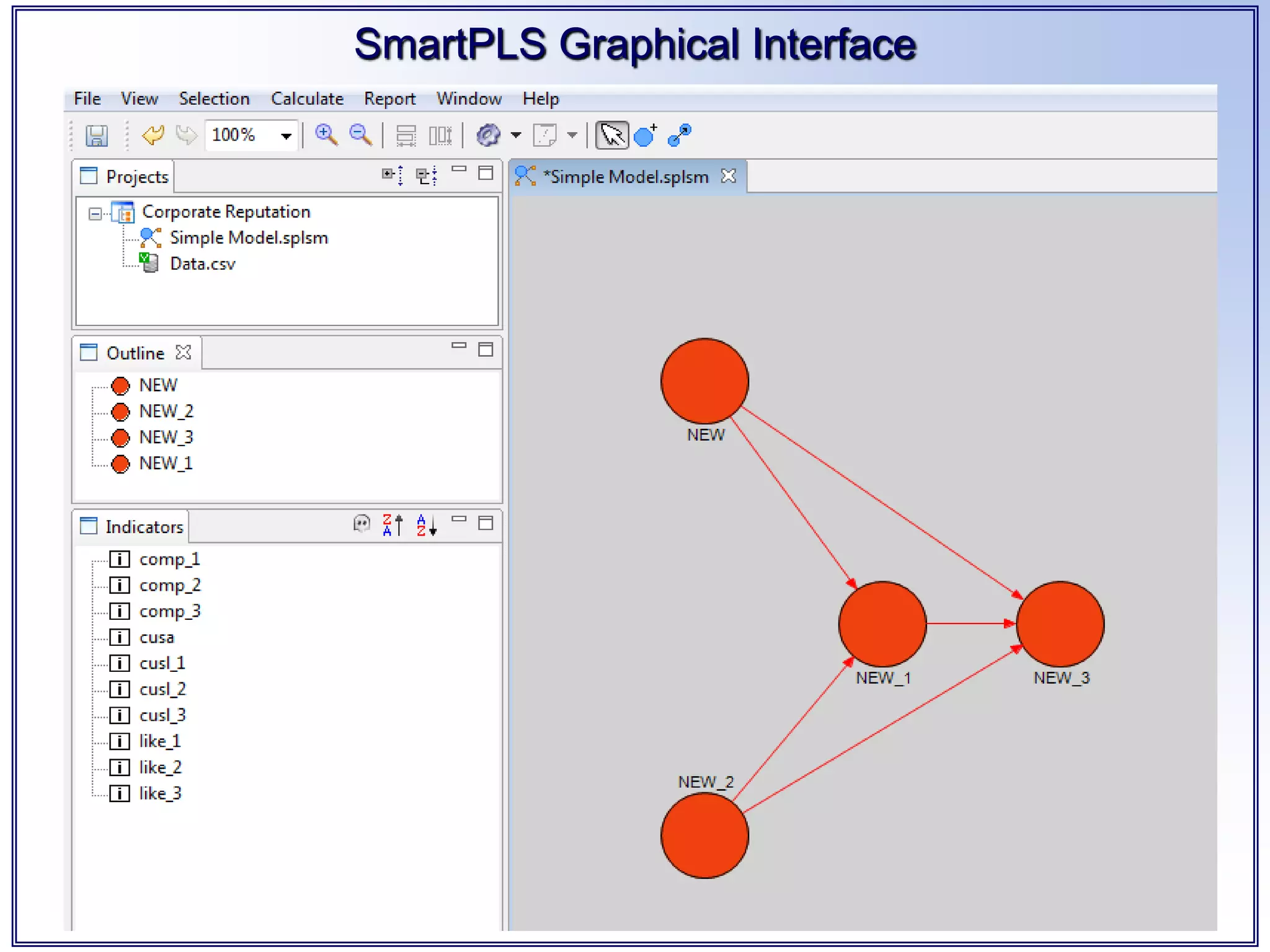This screenshot has height=952, width=1270.
Task: Open the Calculate menu
Action: tap(307, 99)
